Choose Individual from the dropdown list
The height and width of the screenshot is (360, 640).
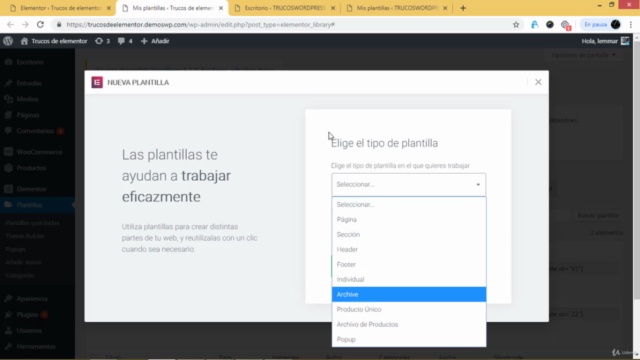click(x=409, y=280)
